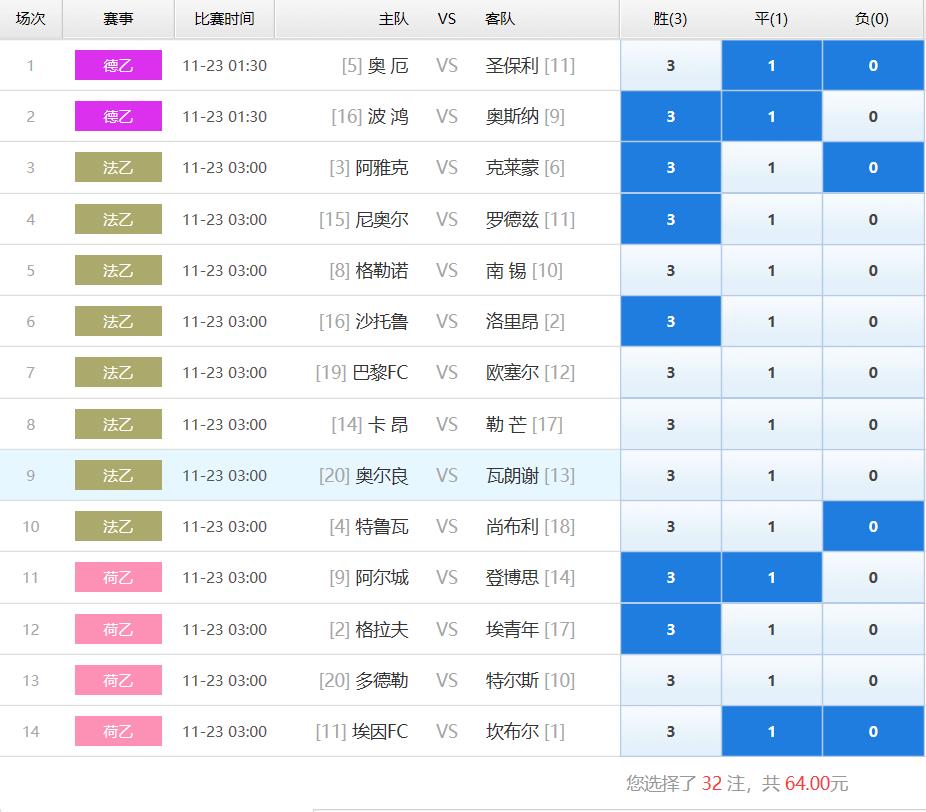Screen dimensions: 926x812
Task: Select loss (0) in 沙托鲁 row
Action: (873, 321)
